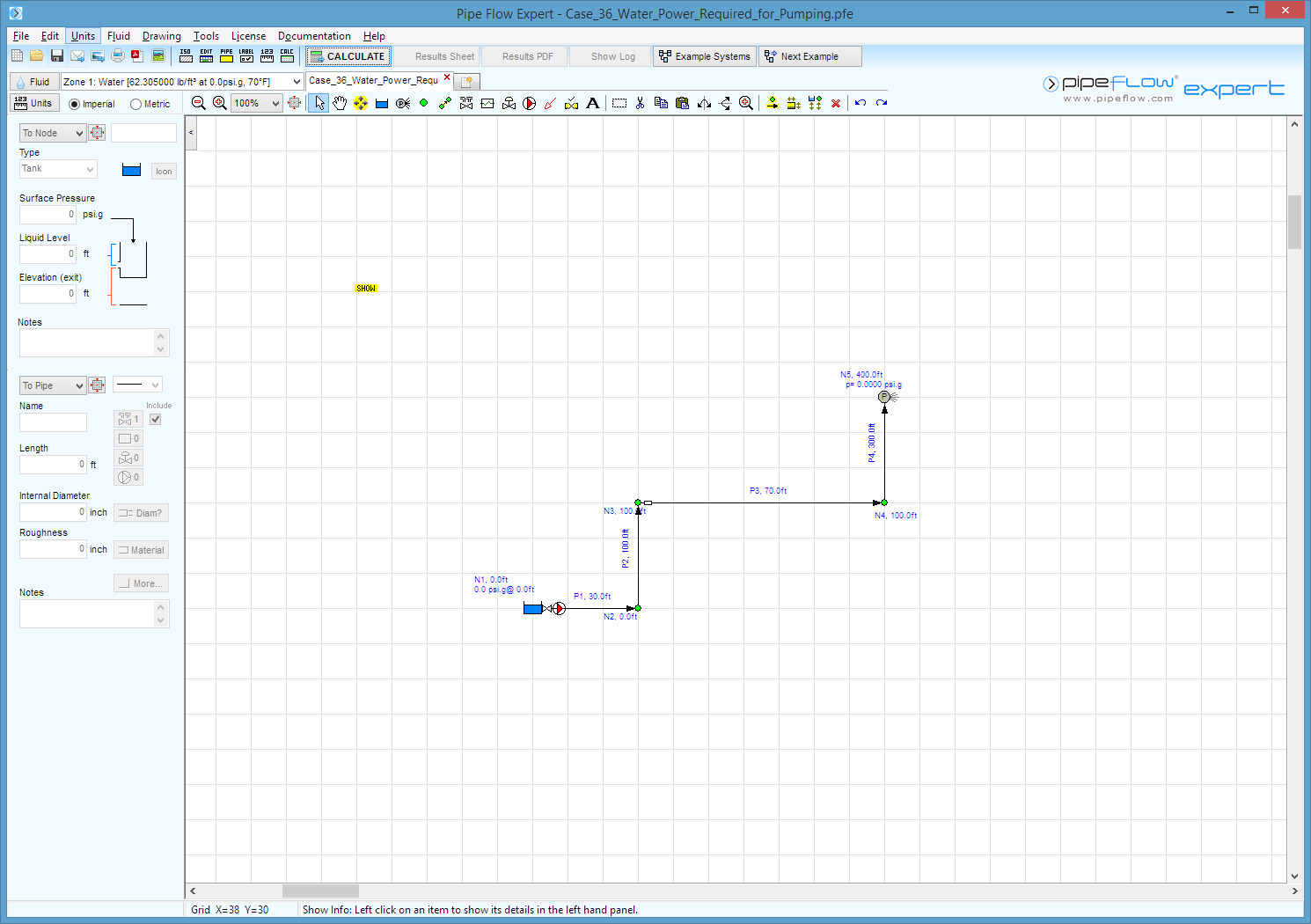Select the dashed rectangle selection tool
Screen dimensions: 1311x924
click(619, 103)
